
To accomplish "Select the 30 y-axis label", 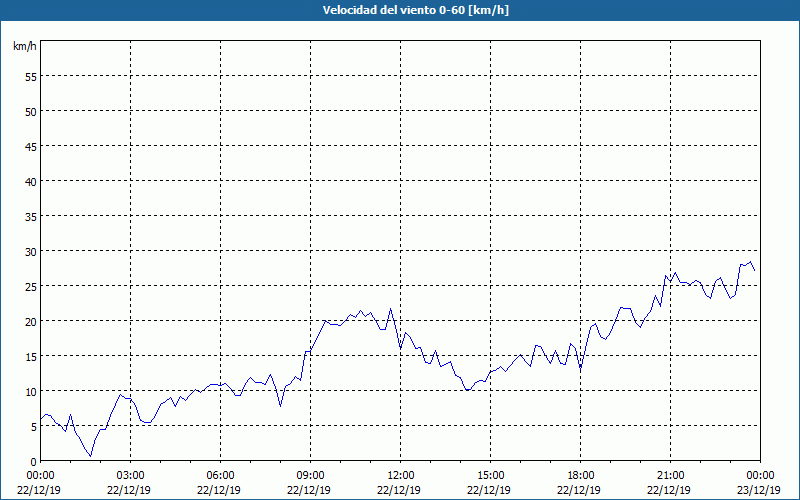I will click(31, 251).
